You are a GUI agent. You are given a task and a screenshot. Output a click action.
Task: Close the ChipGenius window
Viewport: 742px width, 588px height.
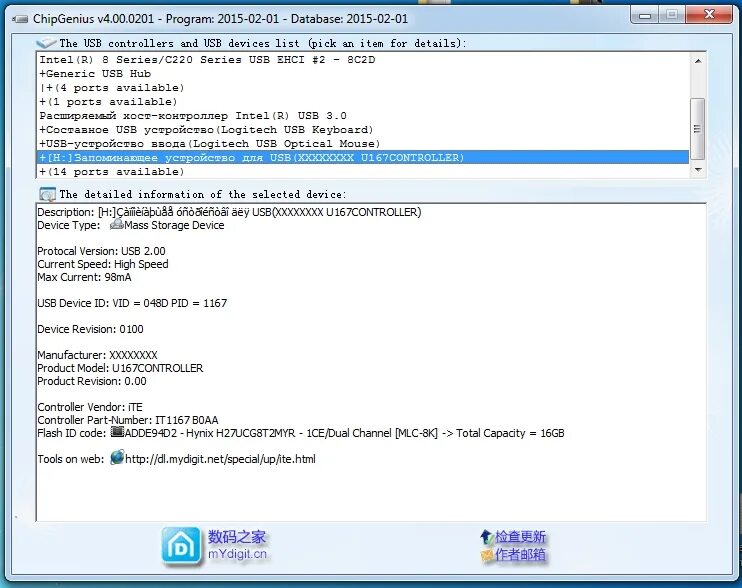pos(709,15)
